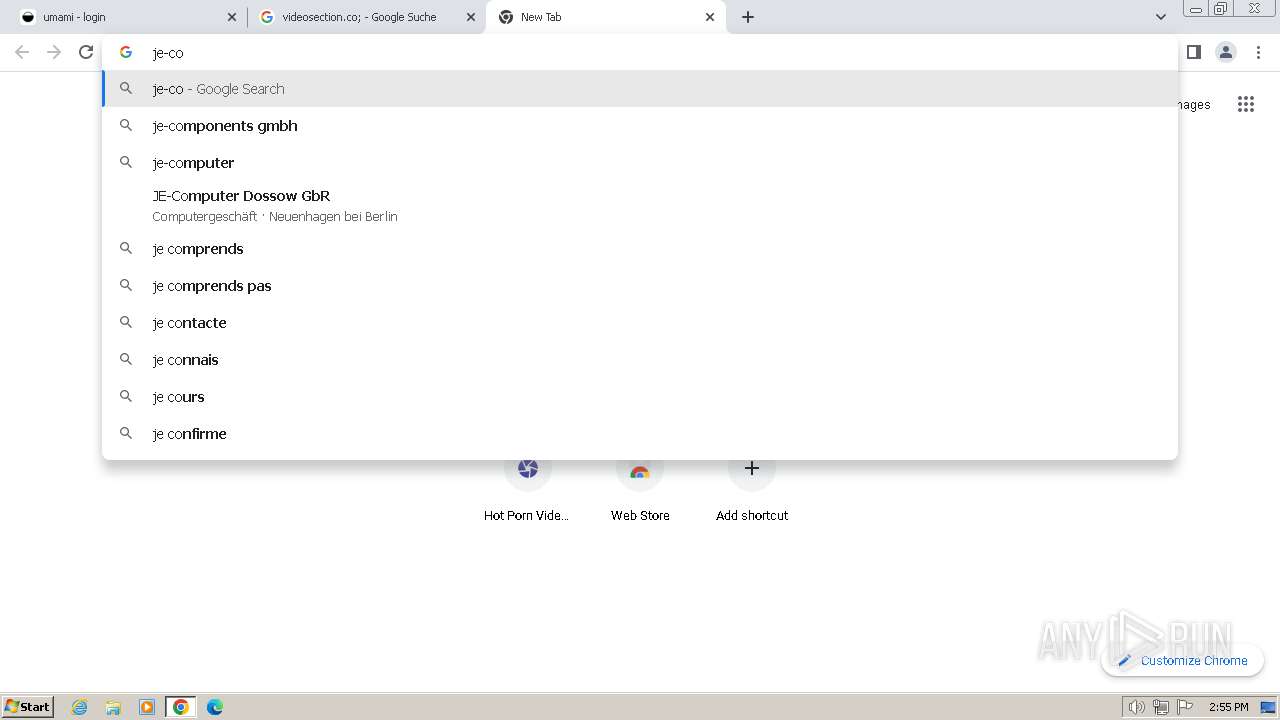Open the Windows Start menu
The height and width of the screenshot is (720, 1280).
point(28,707)
